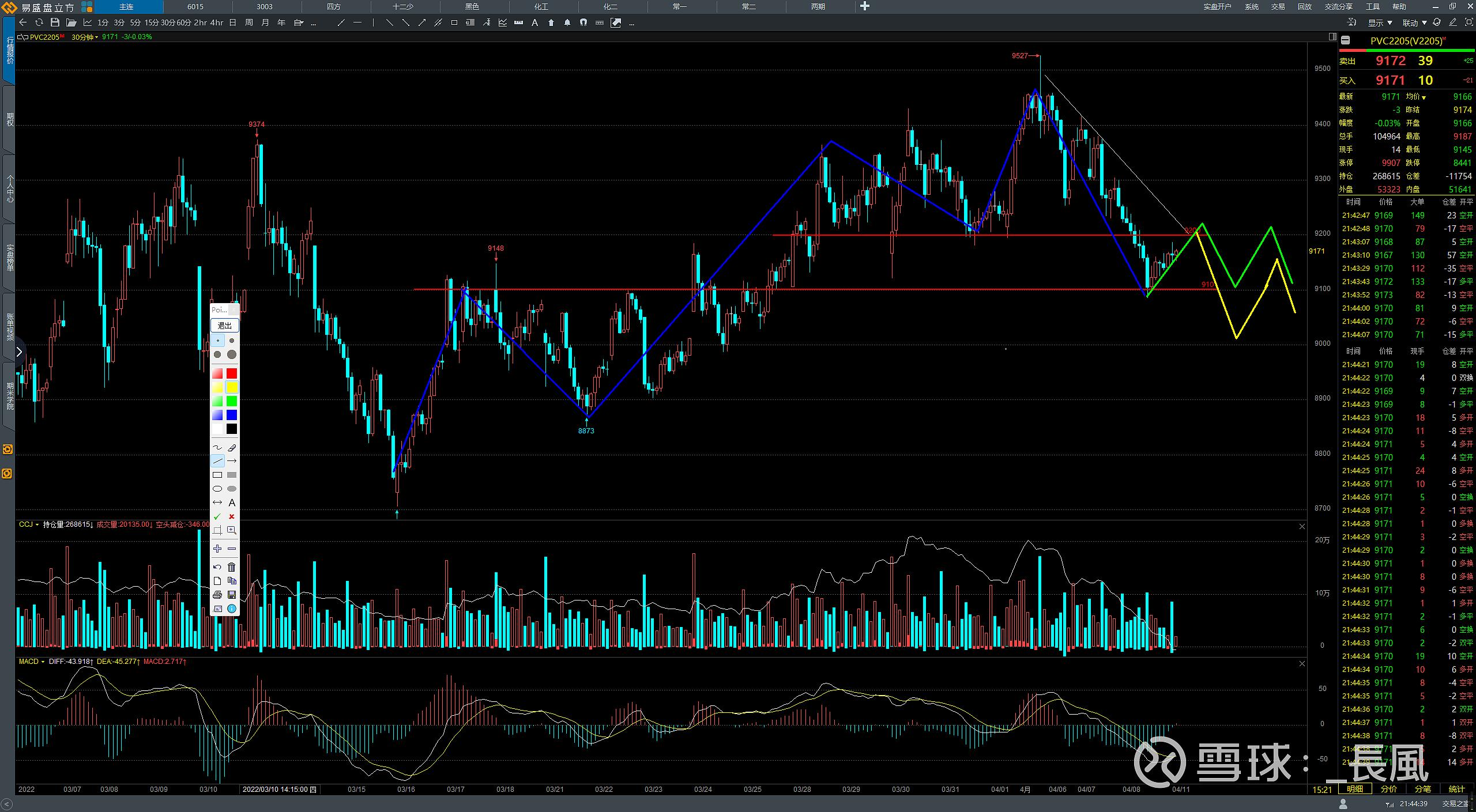This screenshot has height=812, width=1476.
Task: Click the alert bell icon in toolbar
Action: point(567,23)
